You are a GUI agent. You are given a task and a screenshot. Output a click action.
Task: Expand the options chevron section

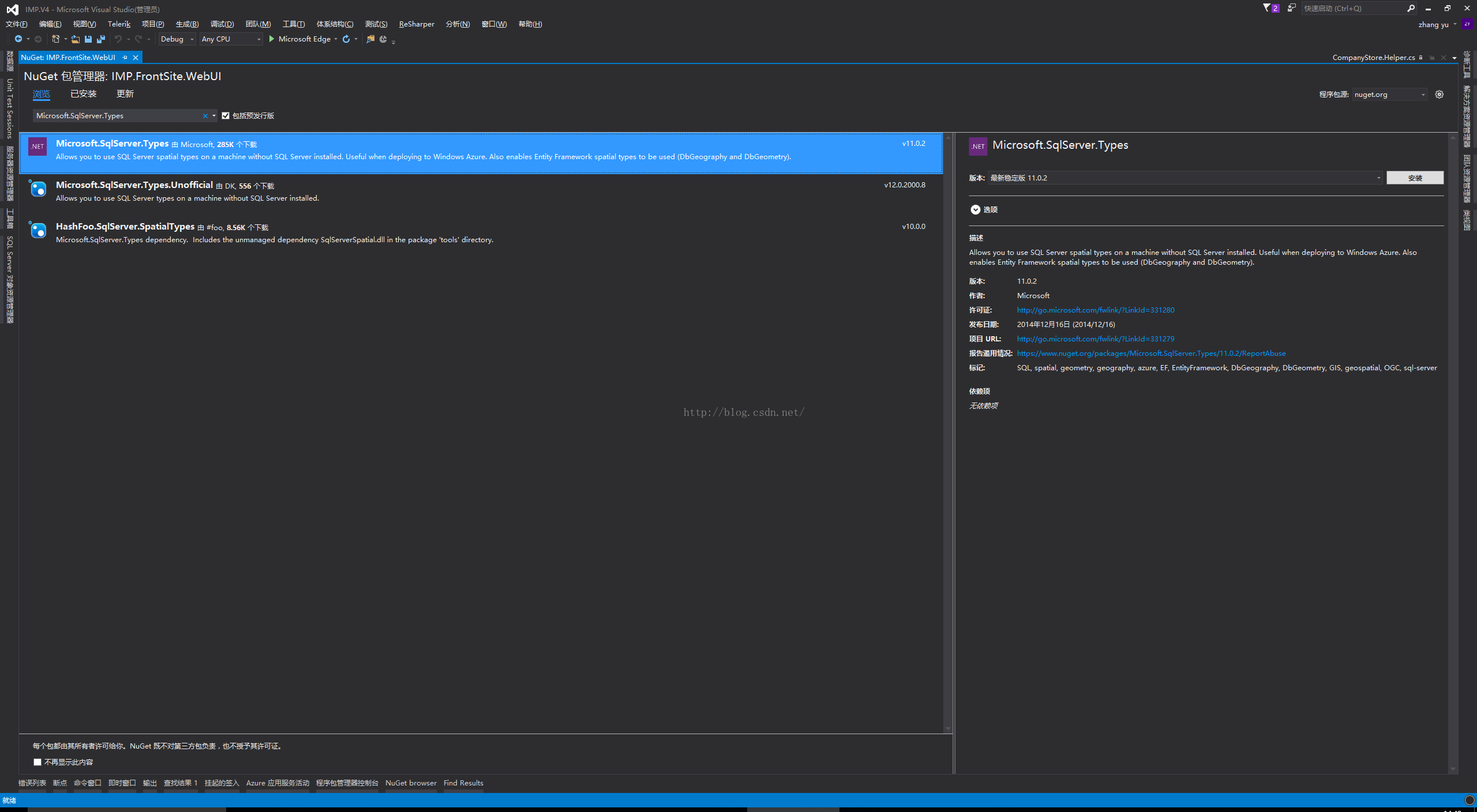976,209
